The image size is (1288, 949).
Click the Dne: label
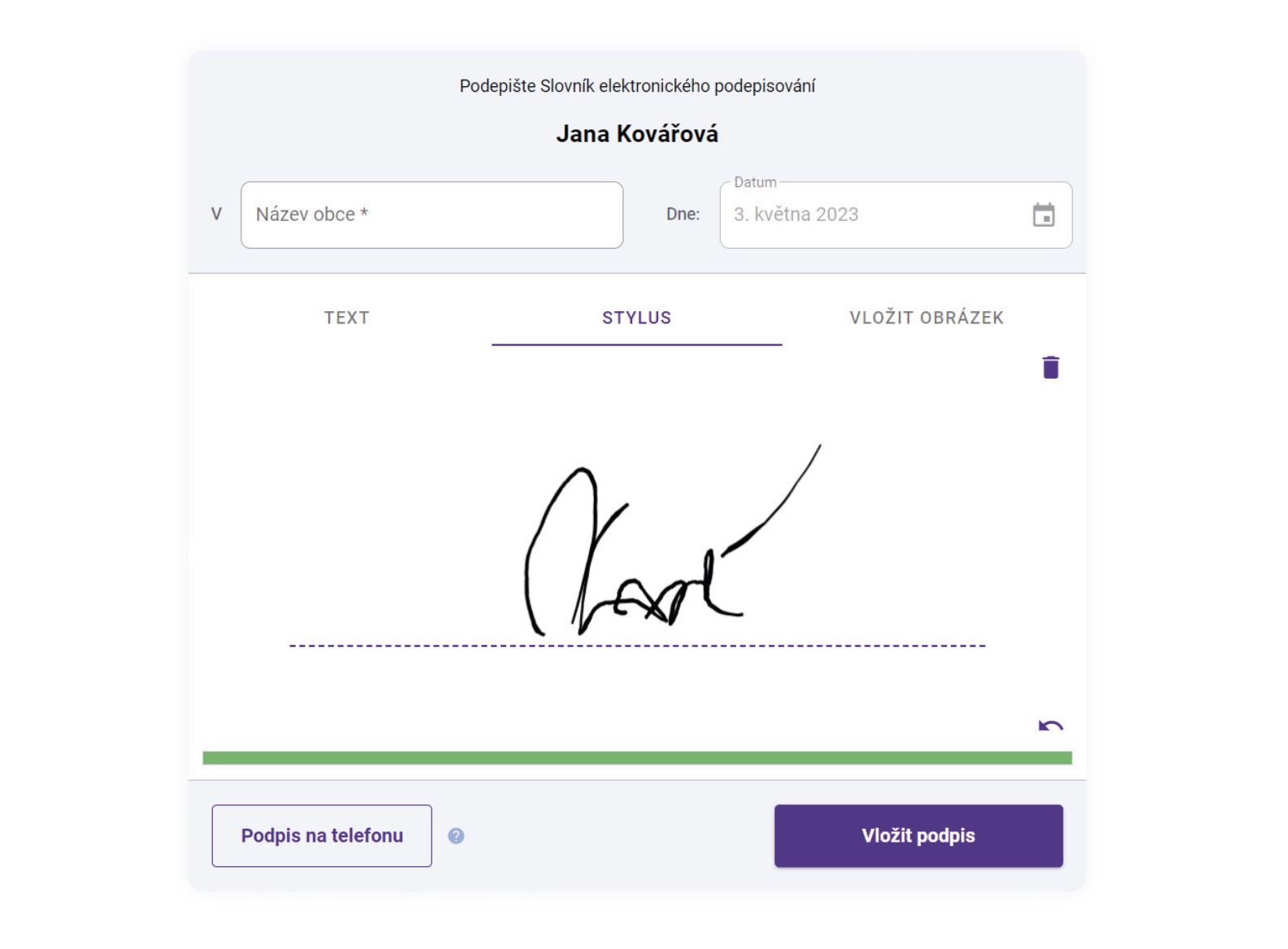pyautogui.click(x=683, y=214)
